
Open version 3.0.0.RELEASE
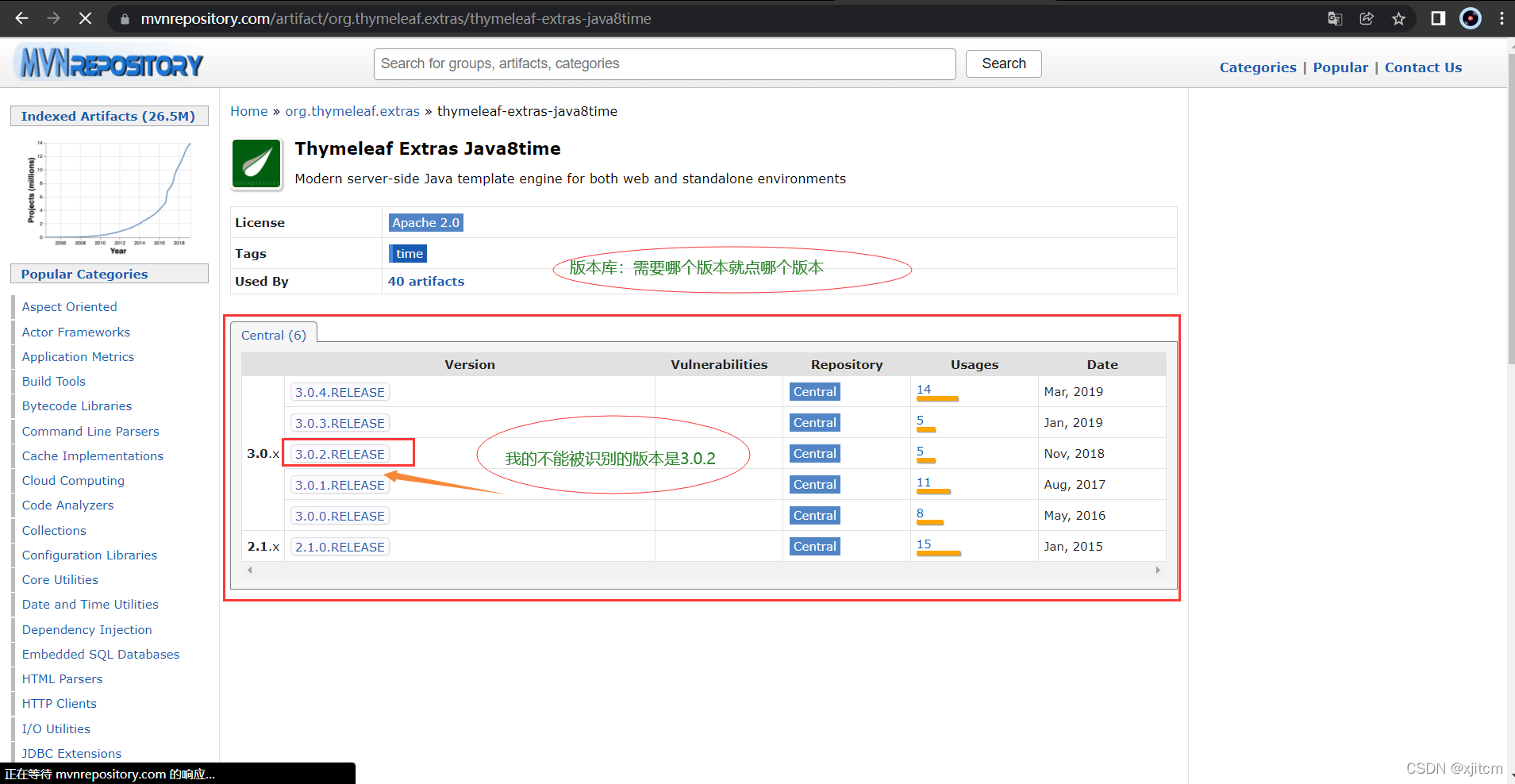[x=340, y=516]
